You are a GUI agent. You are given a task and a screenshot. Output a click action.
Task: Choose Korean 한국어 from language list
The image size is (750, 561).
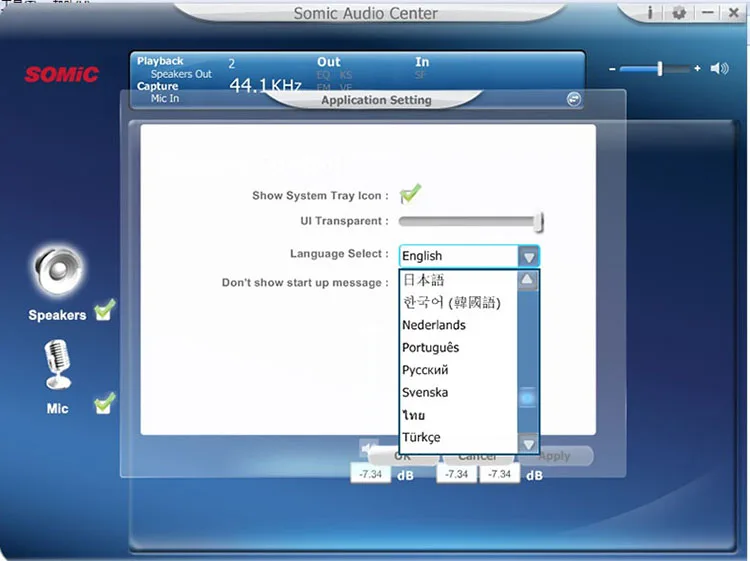pos(459,302)
